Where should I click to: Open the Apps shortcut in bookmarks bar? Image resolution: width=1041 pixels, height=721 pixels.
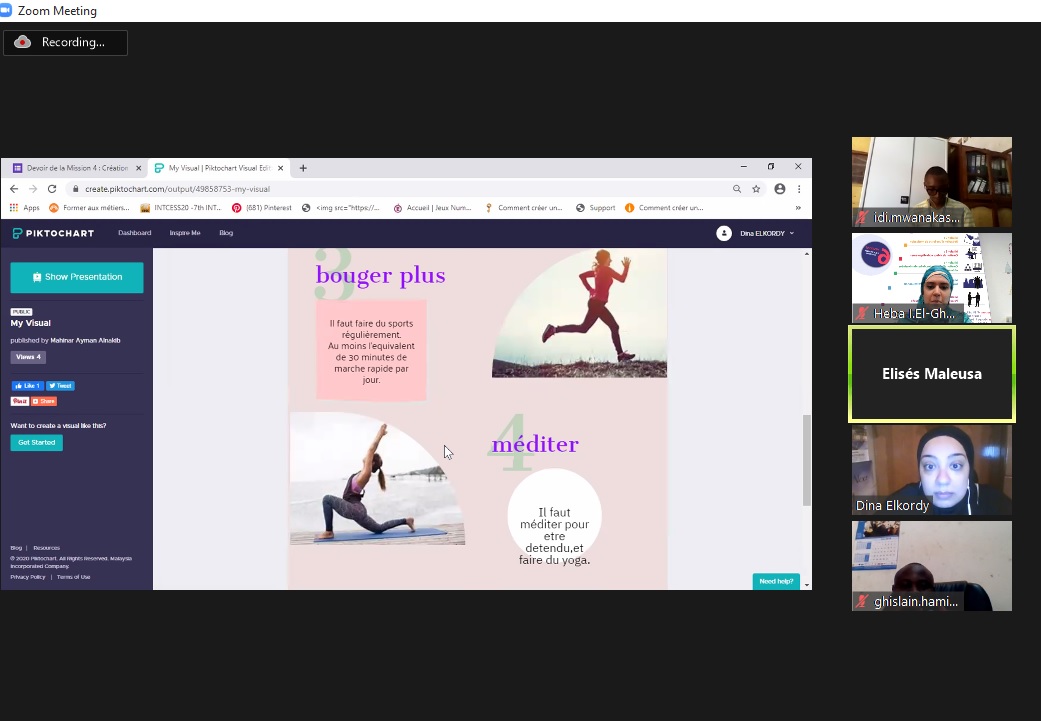click(x=25, y=208)
